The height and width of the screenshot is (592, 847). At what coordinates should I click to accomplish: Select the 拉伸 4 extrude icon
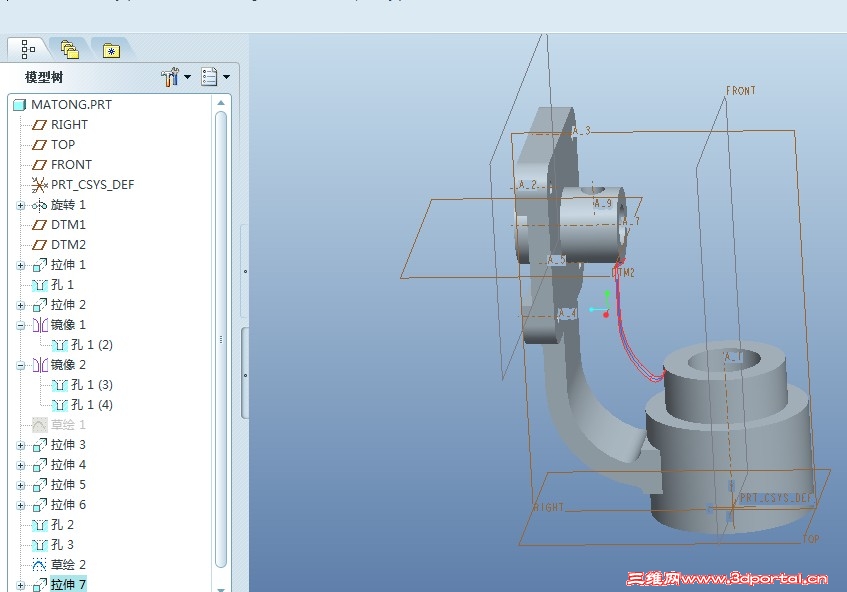pyautogui.click(x=39, y=465)
